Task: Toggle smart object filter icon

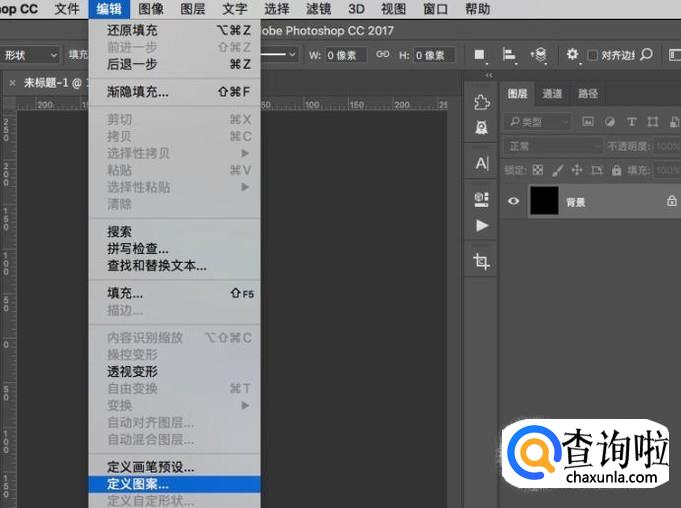Action: [x=674, y=122]
